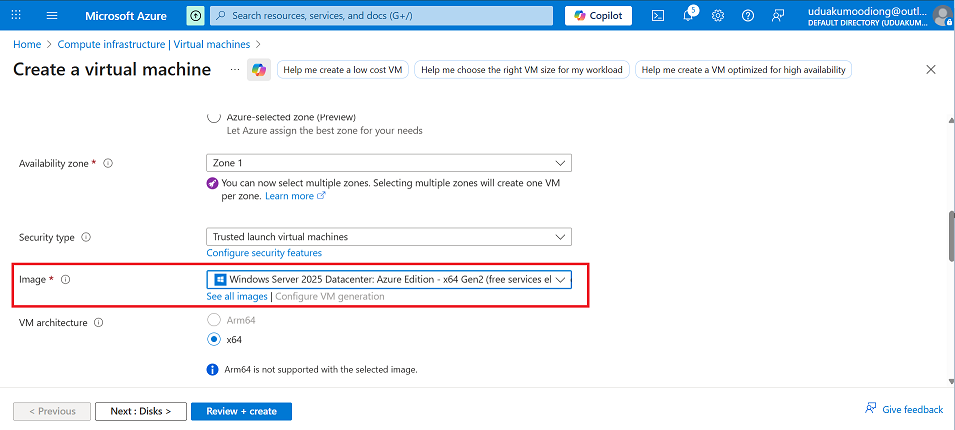Click the Copilot icon beside page title
Viewport: 955px width, 430px height.
259,70
